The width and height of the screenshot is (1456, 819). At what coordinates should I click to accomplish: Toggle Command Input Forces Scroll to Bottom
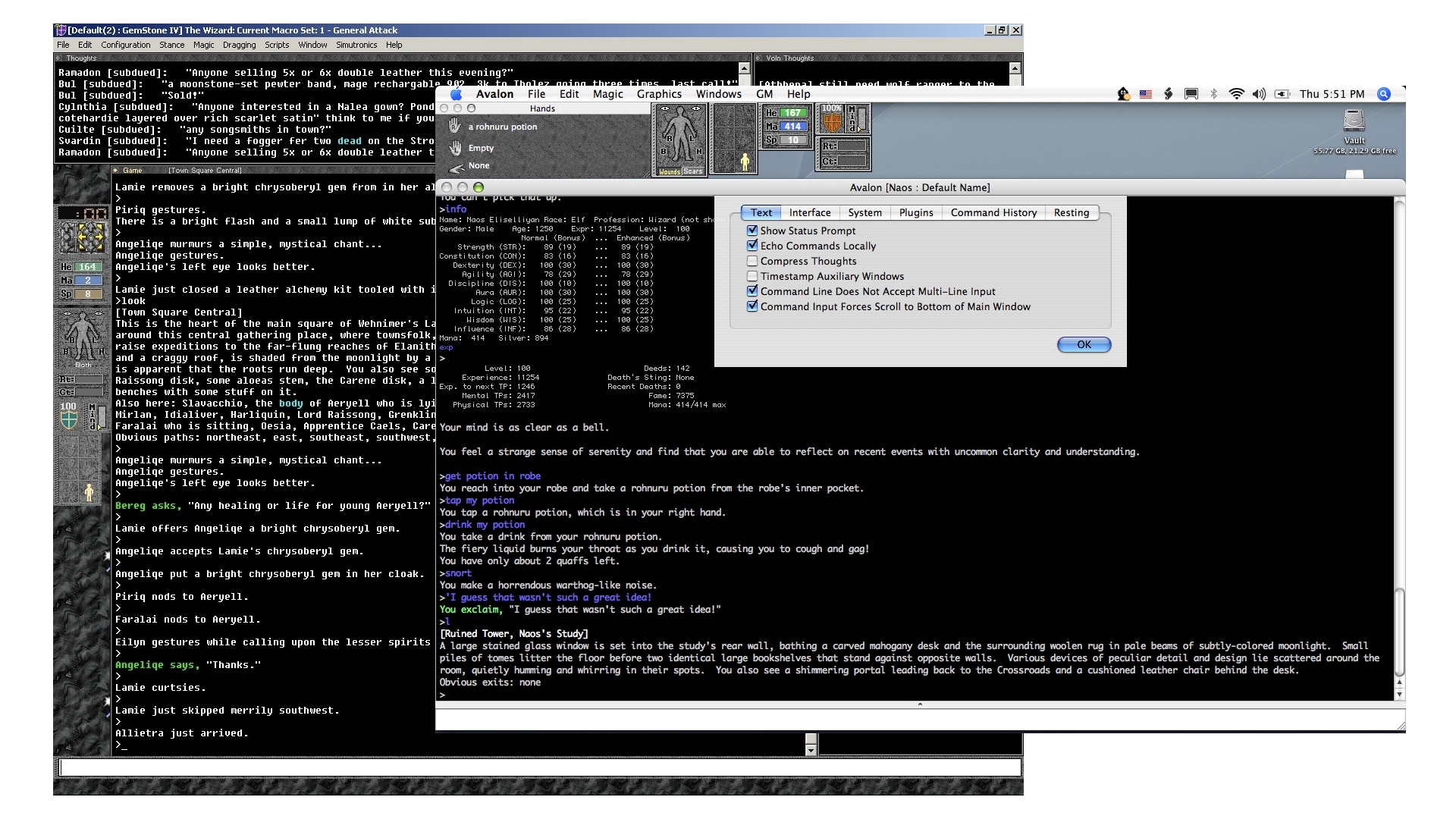(752, 306)
